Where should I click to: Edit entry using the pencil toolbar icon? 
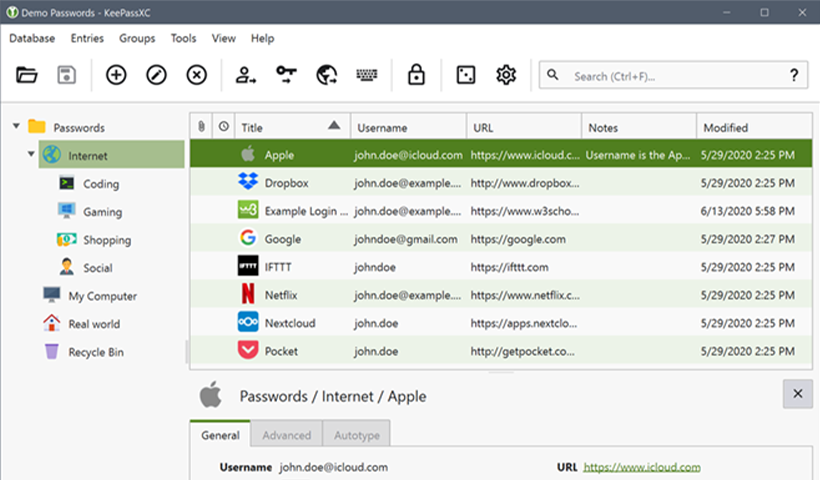(x=156, y=75)
